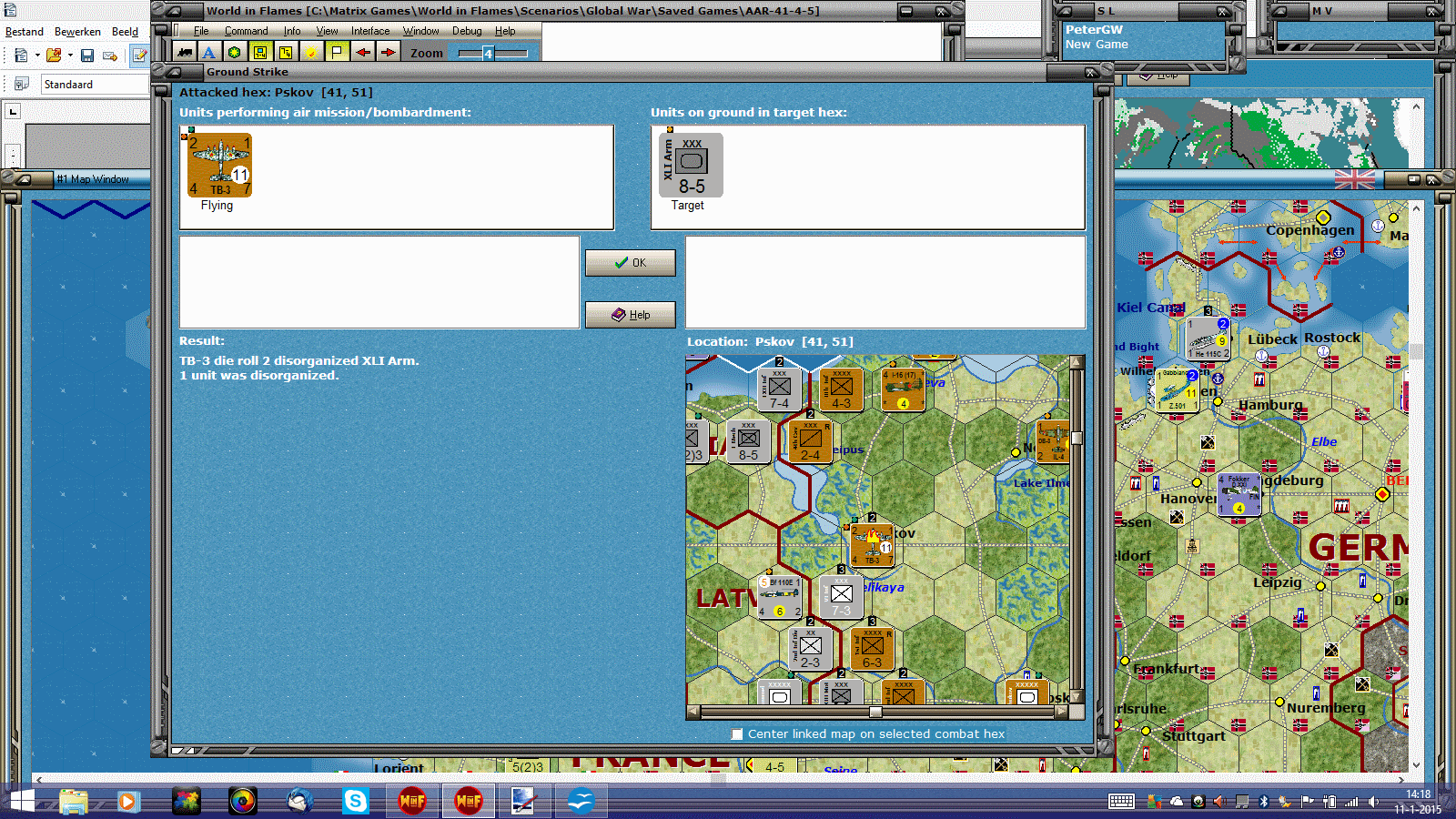Select the TB-3 flying bomber unit
Screen dimensions: 1456x819
pos(219,166)
